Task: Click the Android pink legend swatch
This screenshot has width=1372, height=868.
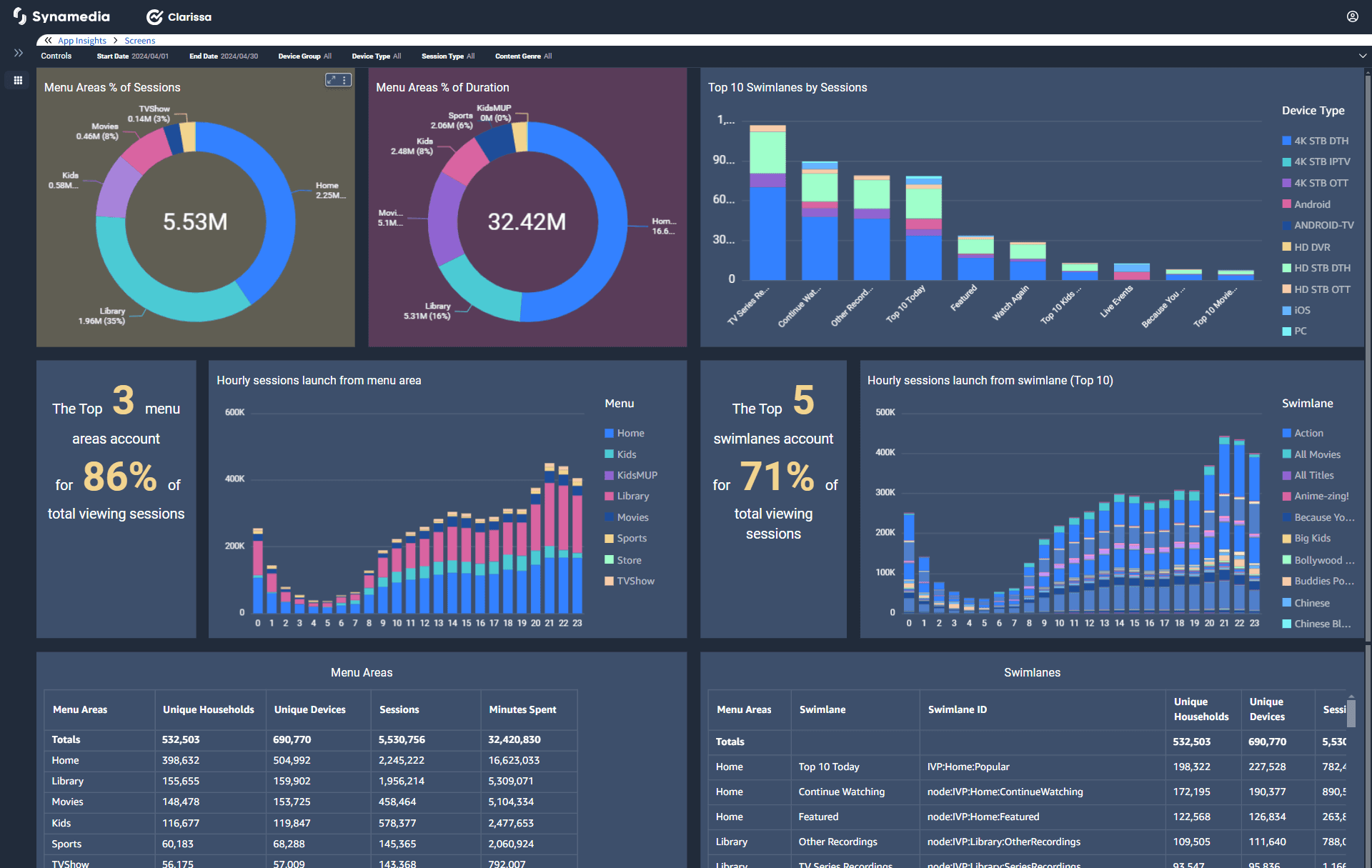Action: click(1286, 204)
